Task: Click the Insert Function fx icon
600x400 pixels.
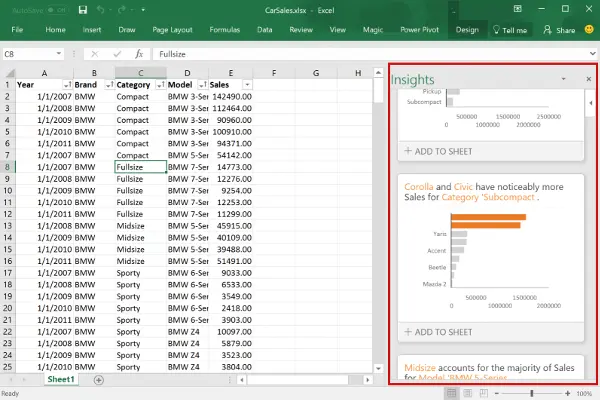Action: click(x=139, y=53)
